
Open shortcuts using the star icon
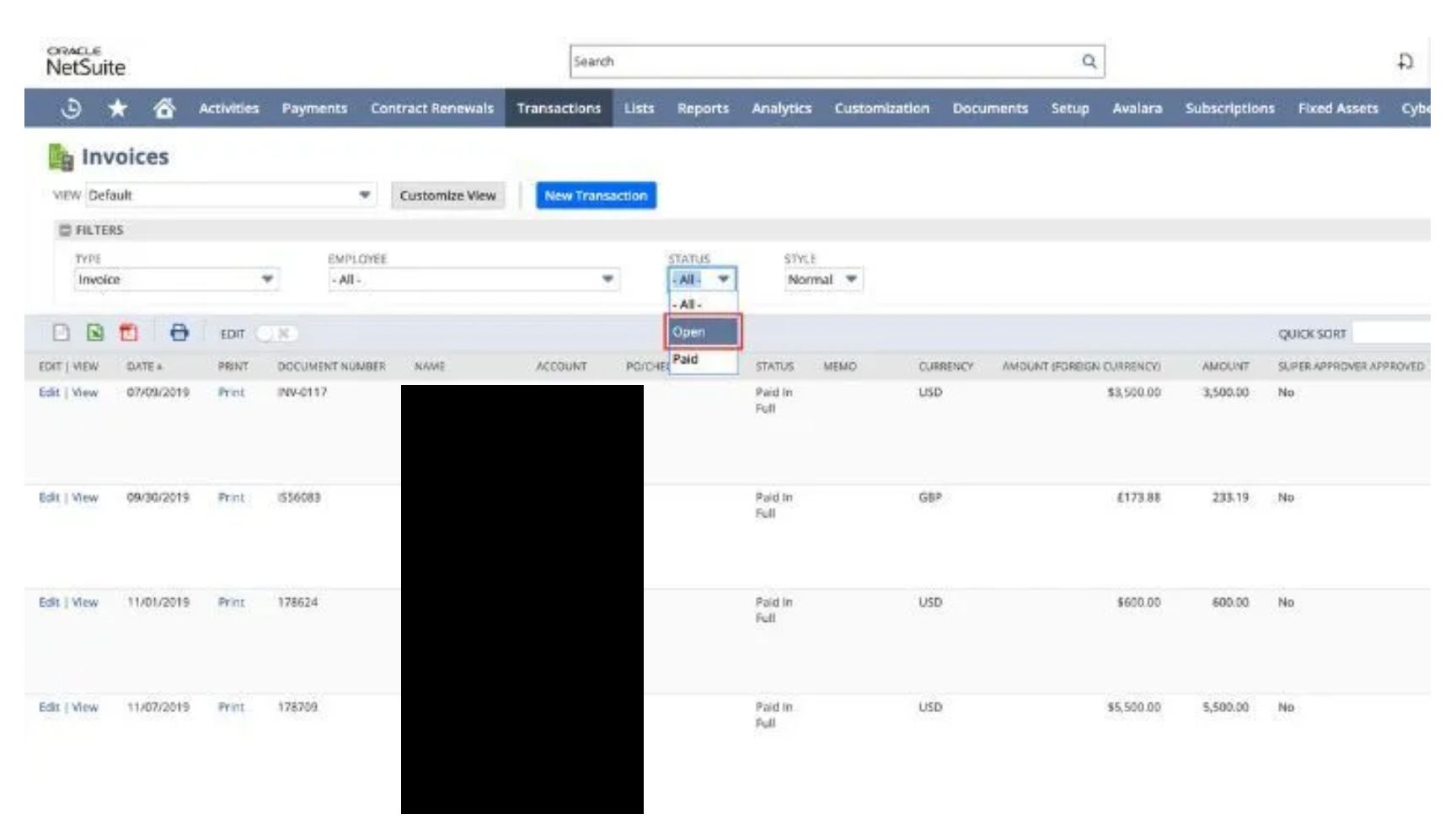pyautogui.click(x=115, y=108)
